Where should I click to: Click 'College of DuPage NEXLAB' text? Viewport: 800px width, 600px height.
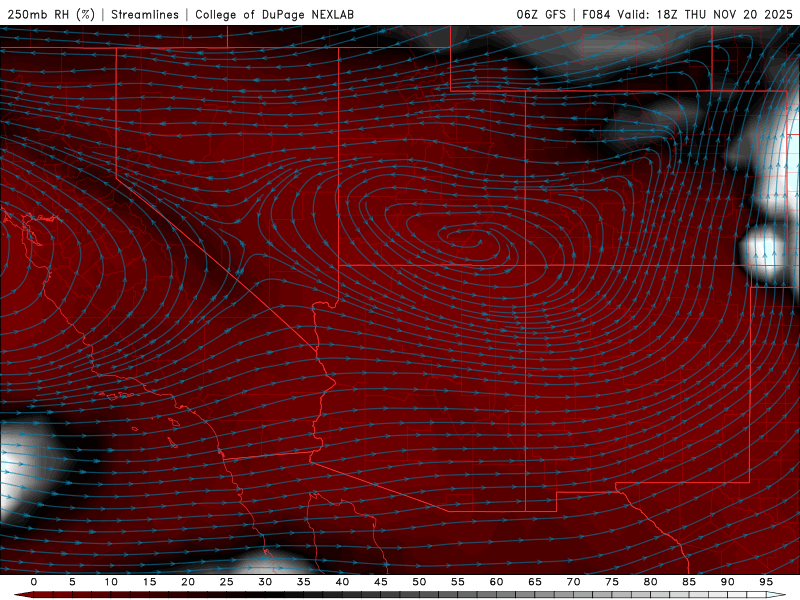coord(274,14)
